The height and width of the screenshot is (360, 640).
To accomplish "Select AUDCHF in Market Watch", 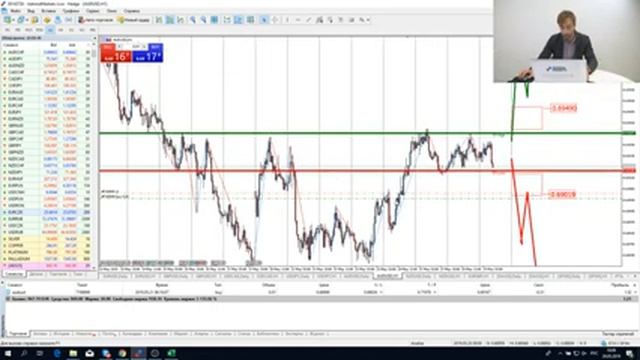I will coord(47,52).
